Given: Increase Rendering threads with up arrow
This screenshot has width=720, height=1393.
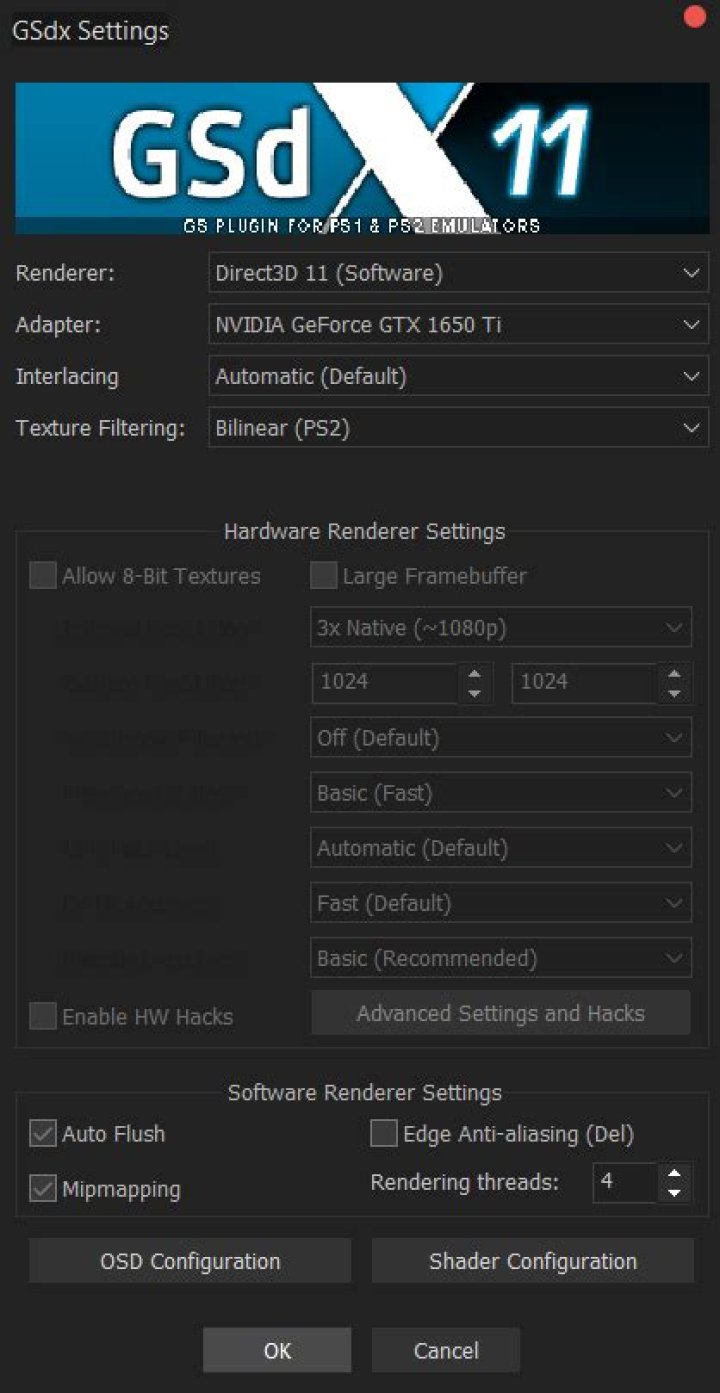Looking at the screenshot, I should [675, 1173].
